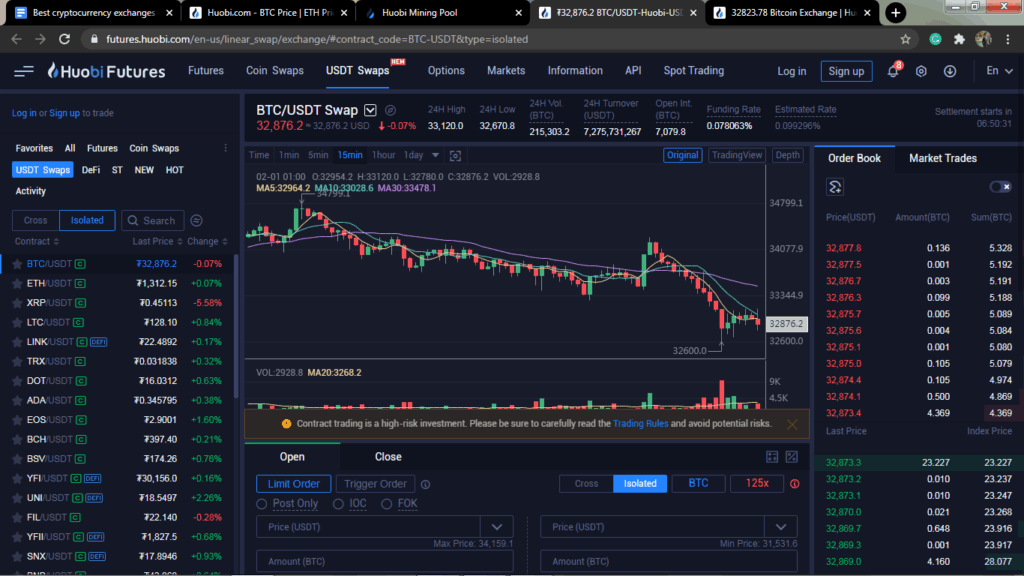Open the 125x leverage selector
The width and height of the screenshot is (1024, 576).
pyautogui.click(x=756, y=483)
